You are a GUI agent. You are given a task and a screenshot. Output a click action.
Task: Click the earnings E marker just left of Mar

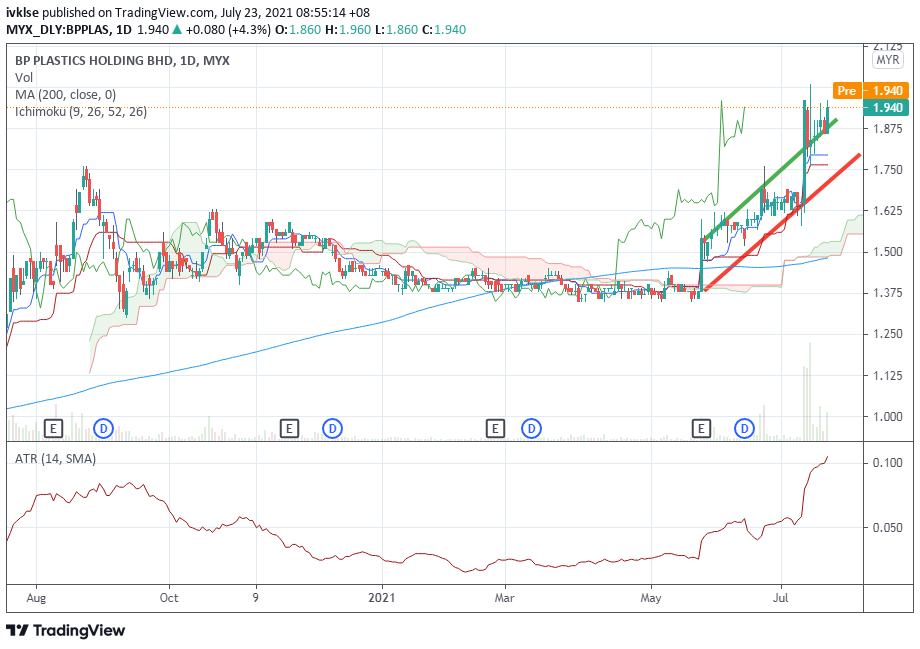[x=495, y=429]
